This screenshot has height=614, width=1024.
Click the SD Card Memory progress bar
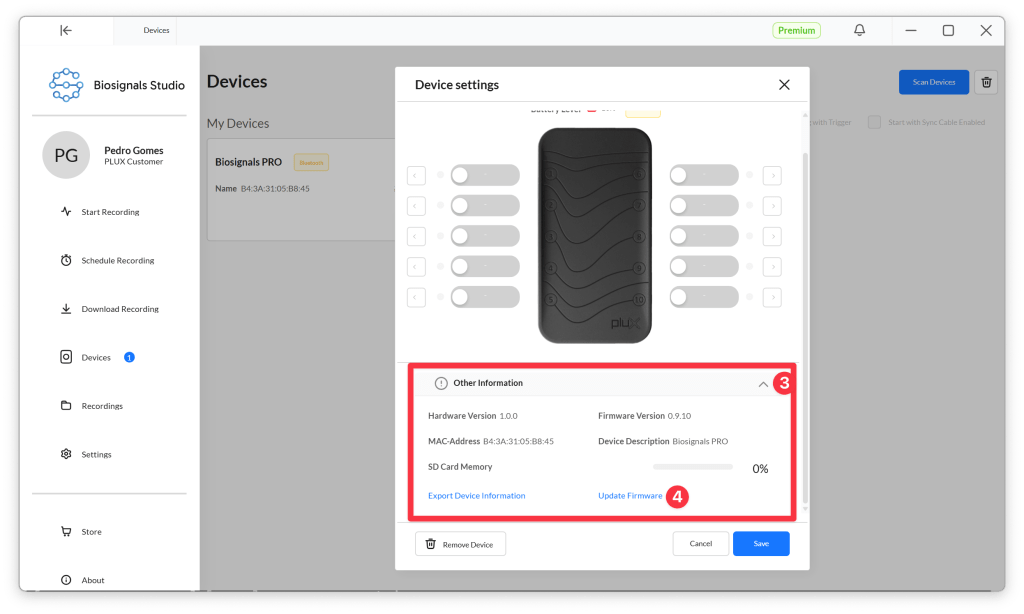693,467
